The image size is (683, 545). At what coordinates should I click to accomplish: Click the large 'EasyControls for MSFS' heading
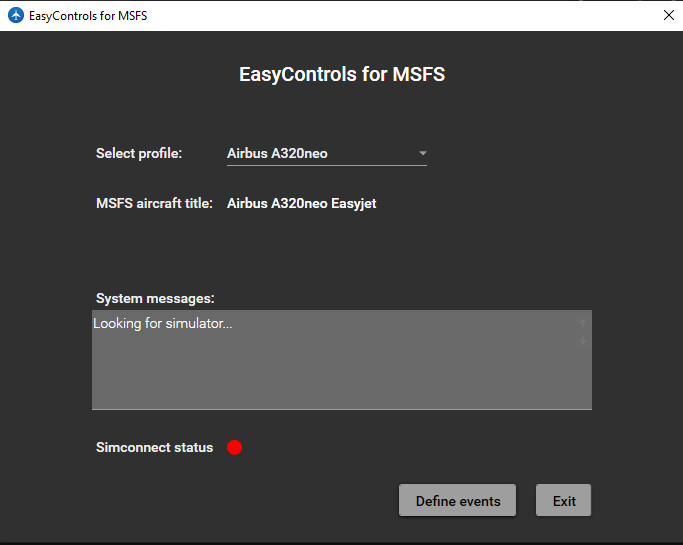[342, 74]
